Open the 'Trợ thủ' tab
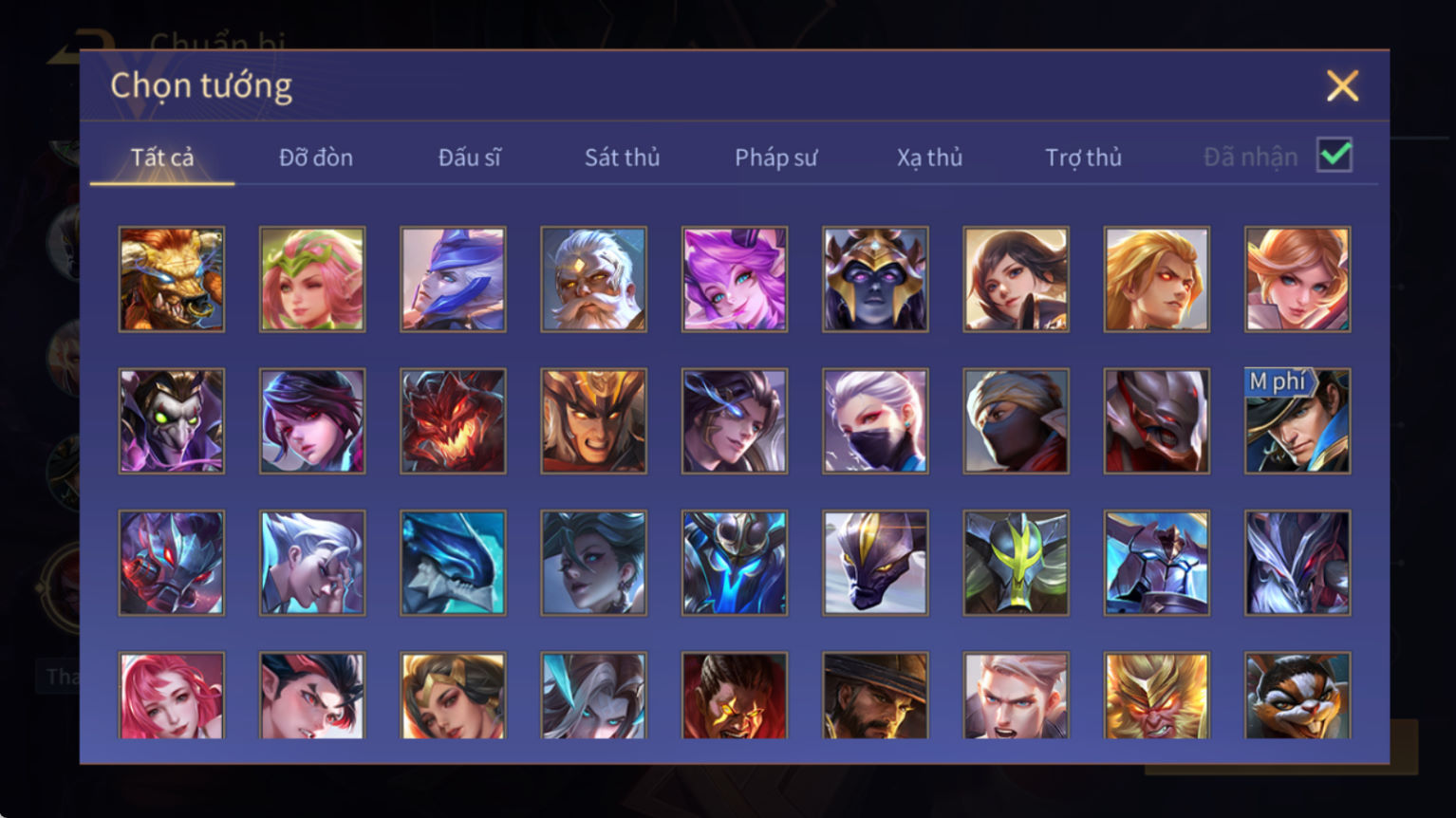 (x=1083, y=158)
